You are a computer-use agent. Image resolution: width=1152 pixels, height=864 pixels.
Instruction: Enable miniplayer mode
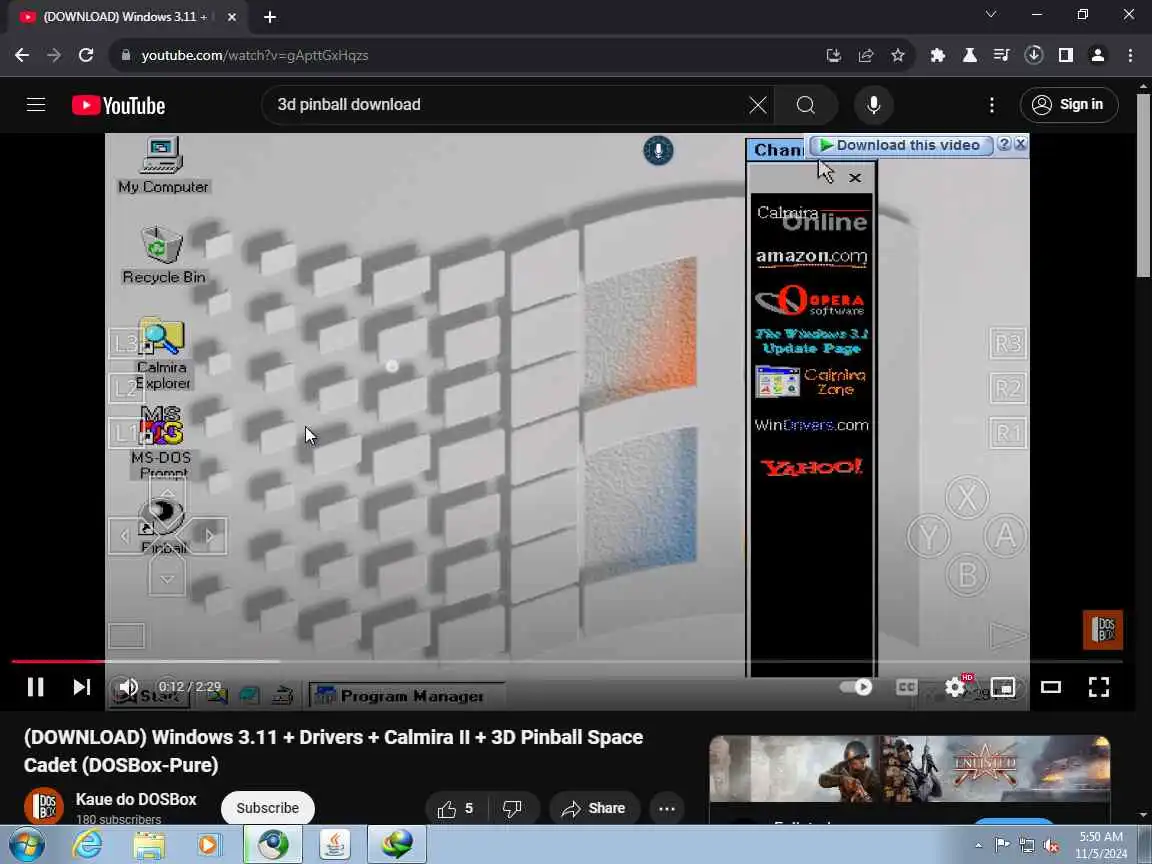1003,687
